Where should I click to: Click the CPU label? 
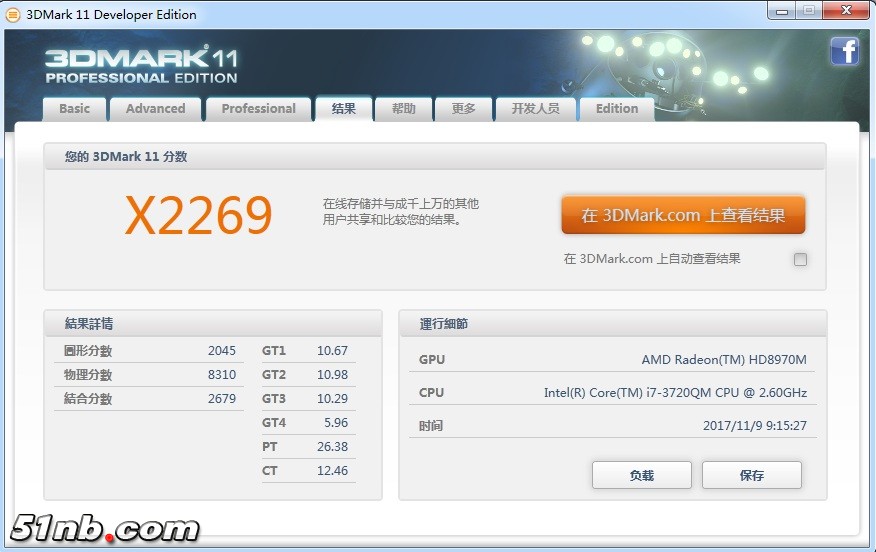(431, 393)
